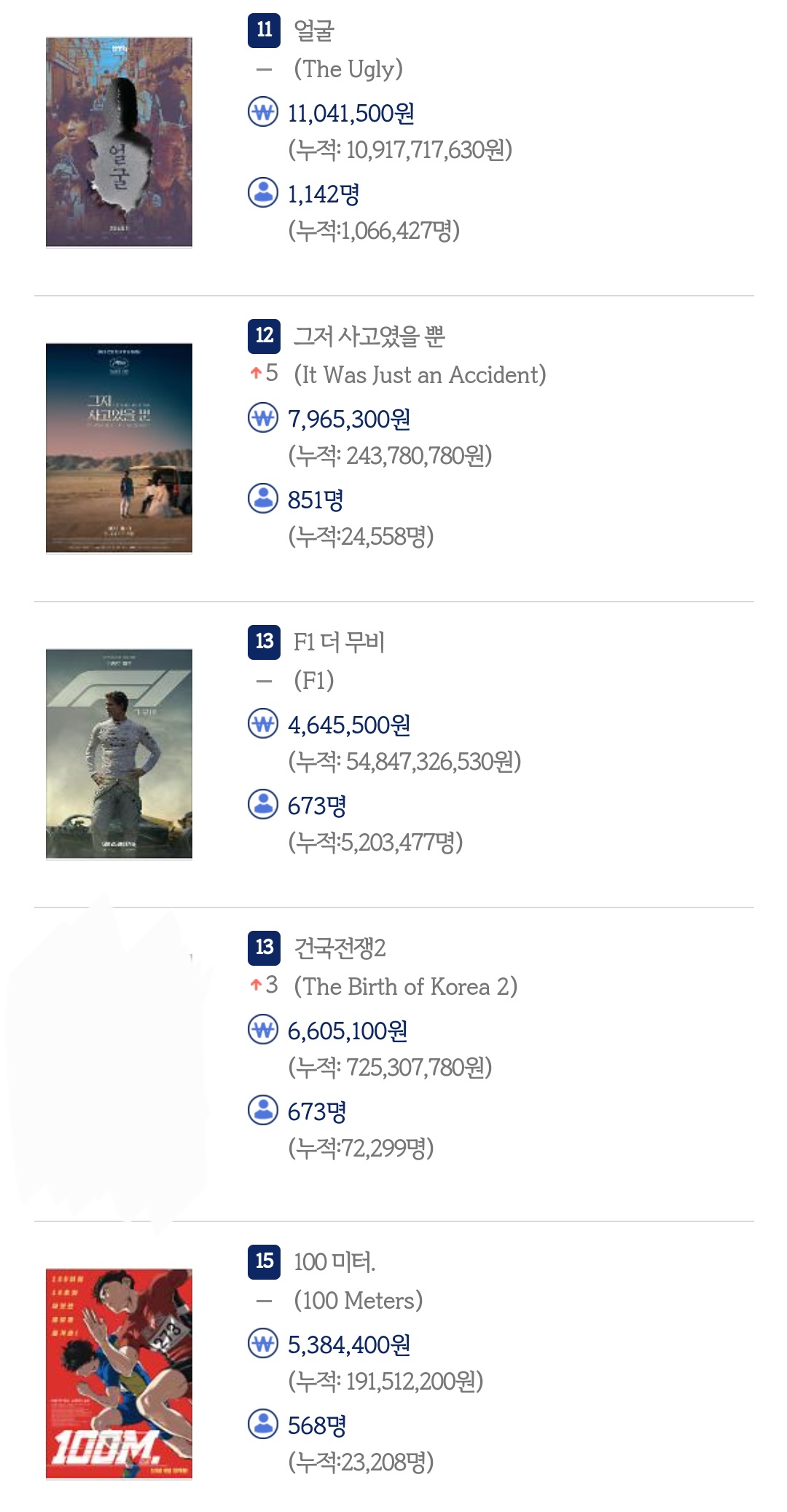Viewport: 787px width, 1512px height.
Task: Click the won icon for The Ugly revenue
Action: pos(263,112)
